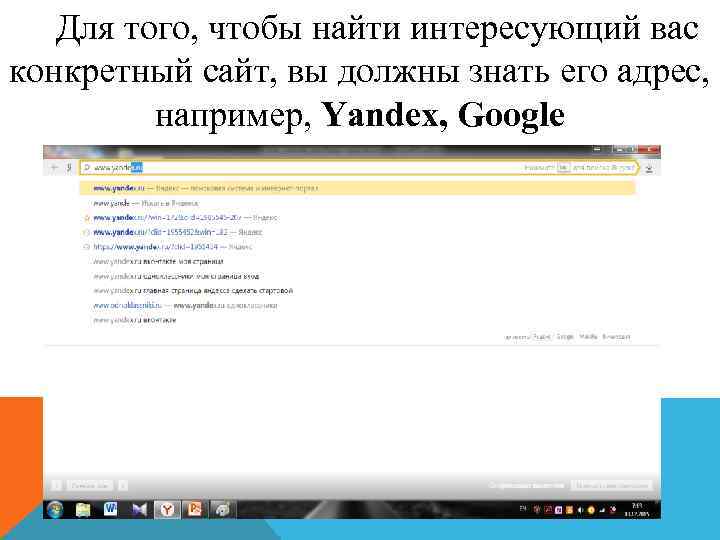Open https://www.yandex.ru/?clid=1955454 history suggestion
This screenshot has width=720, height=540.
[173, 247]
